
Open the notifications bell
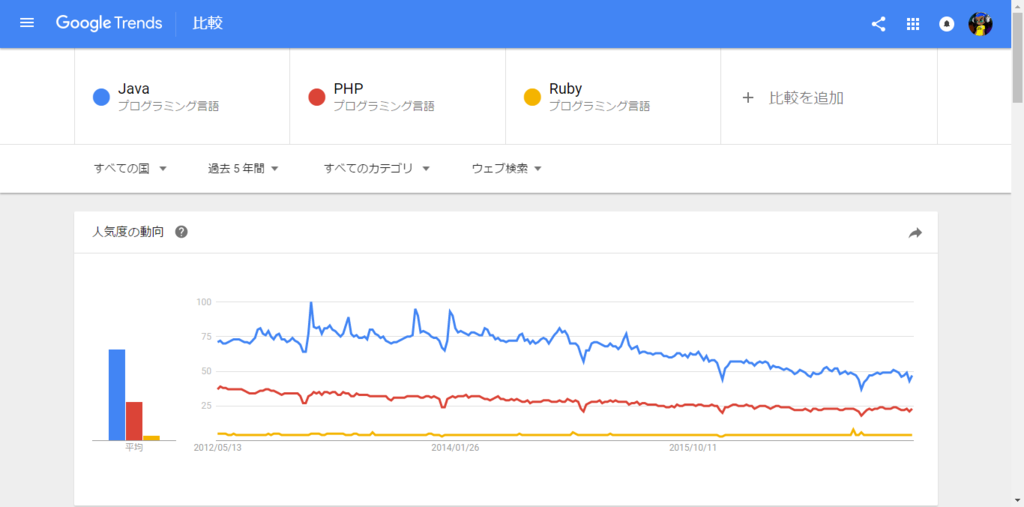[x=946, y=24]
